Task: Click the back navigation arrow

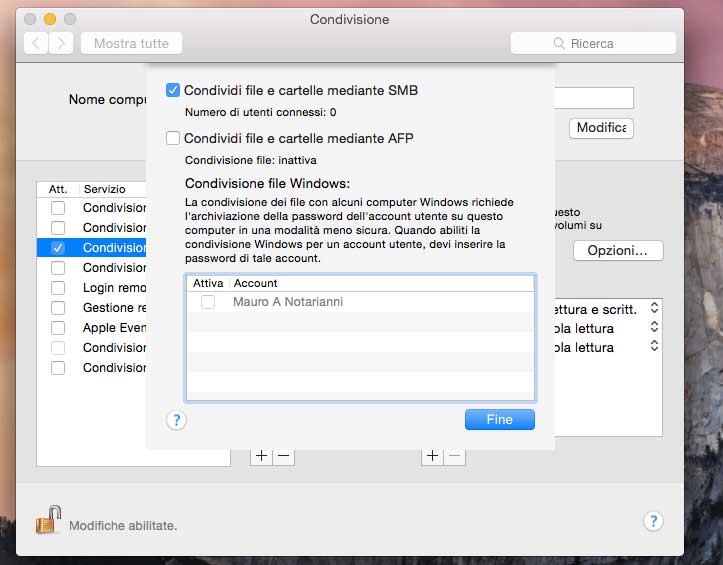Action: coord(36,43)
